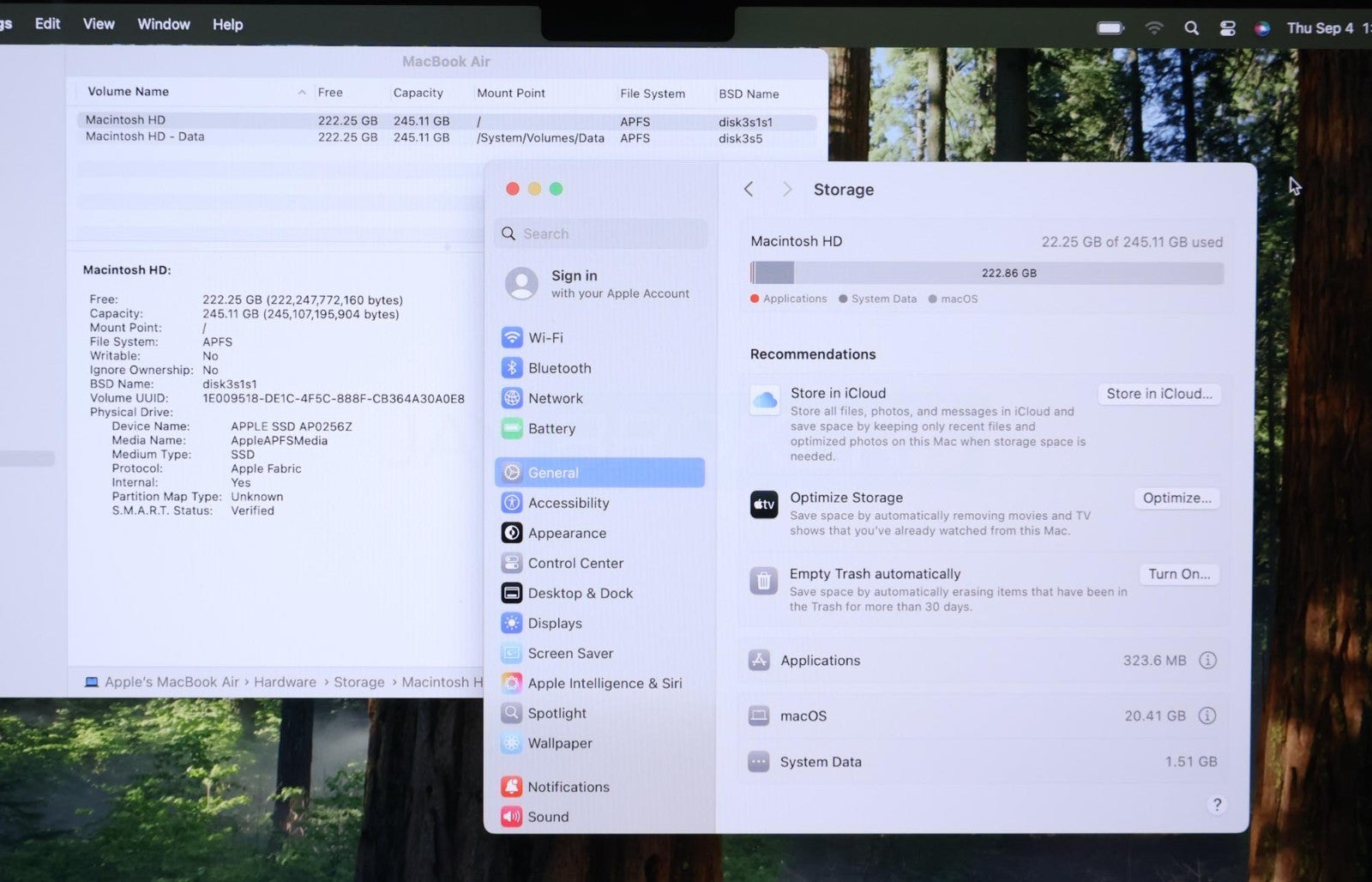Open the Edit menu
The height and width of the screenshot is (882, 1372).
(47, 23)
